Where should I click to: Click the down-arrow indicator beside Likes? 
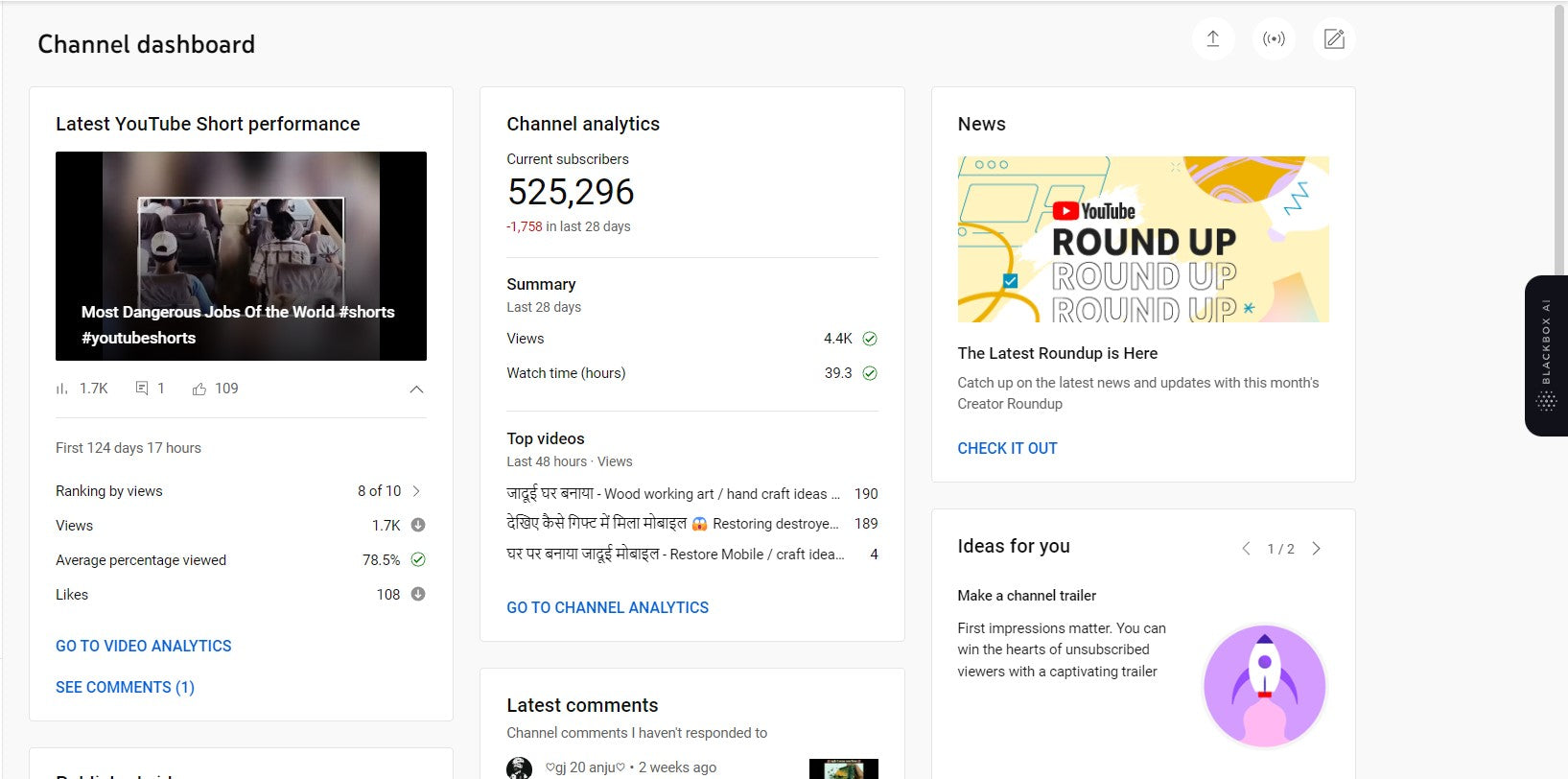point(418,595)
